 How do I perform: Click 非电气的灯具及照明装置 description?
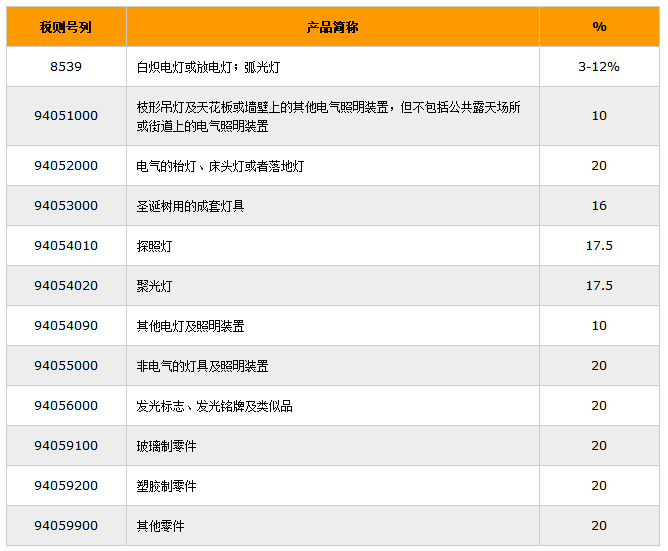(x=202, y=366)
